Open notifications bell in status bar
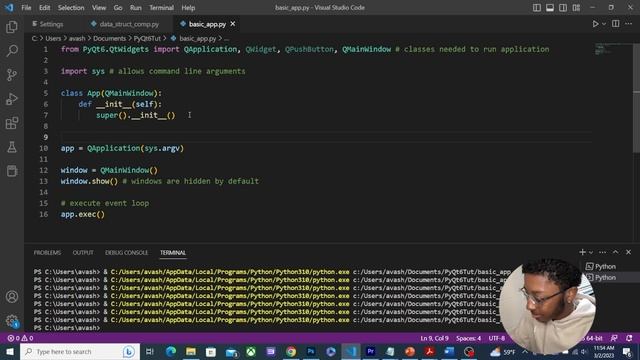640x360 pixels. point(629,338)
